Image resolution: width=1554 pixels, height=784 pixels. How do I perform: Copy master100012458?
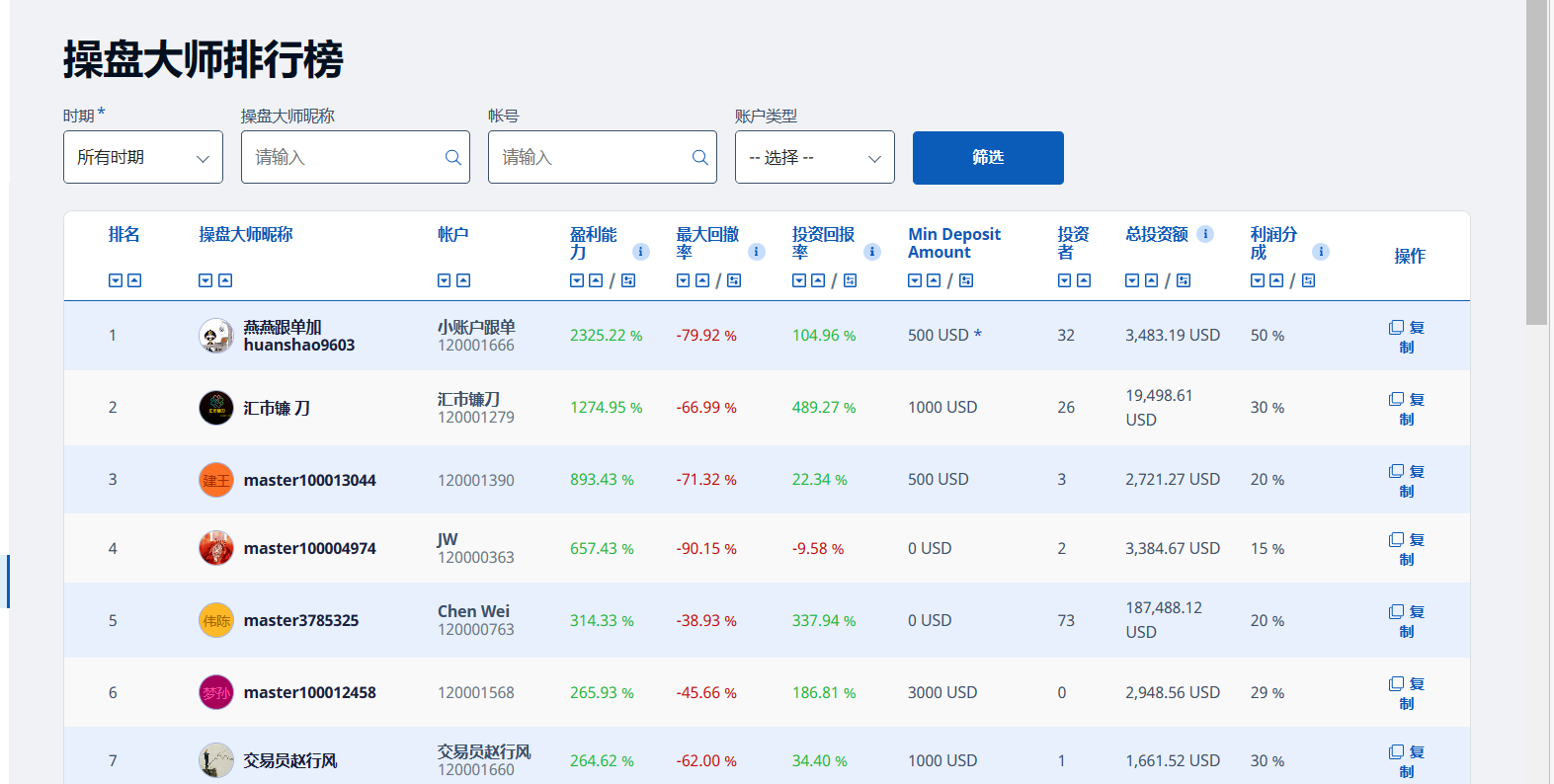1407,693
